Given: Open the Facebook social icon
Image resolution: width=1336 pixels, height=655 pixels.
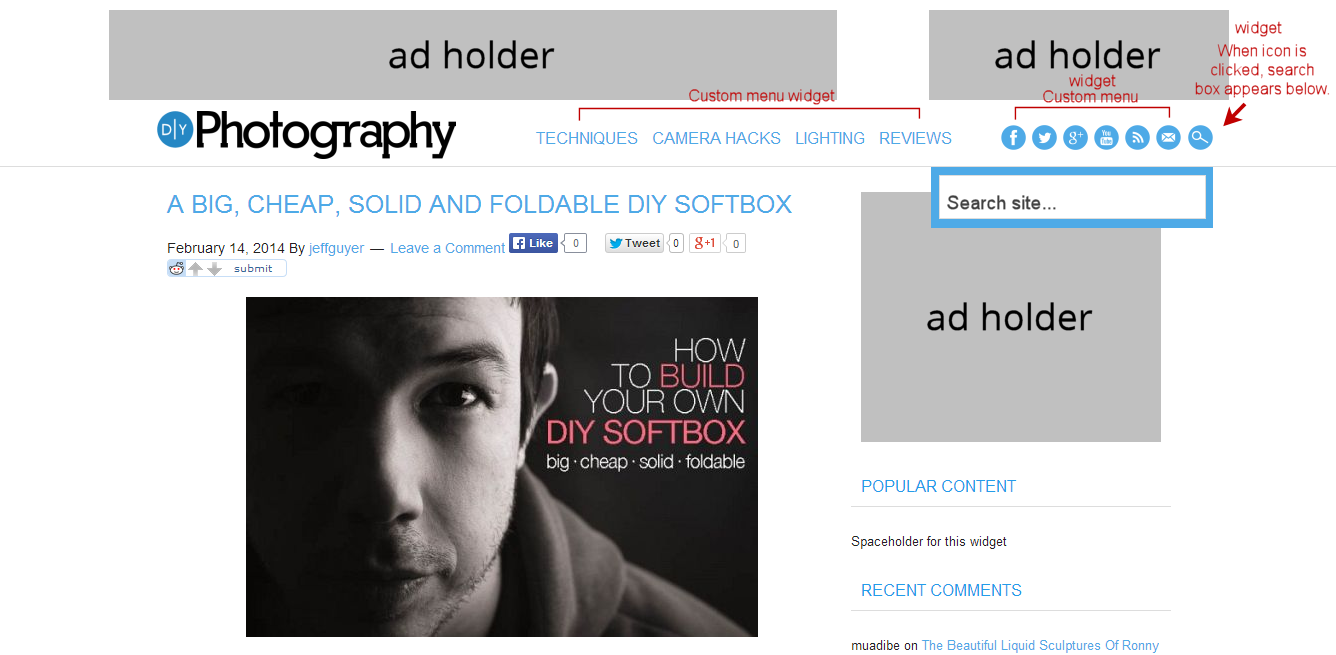Looking at the screenshot, I should (x=1013, y=138).
